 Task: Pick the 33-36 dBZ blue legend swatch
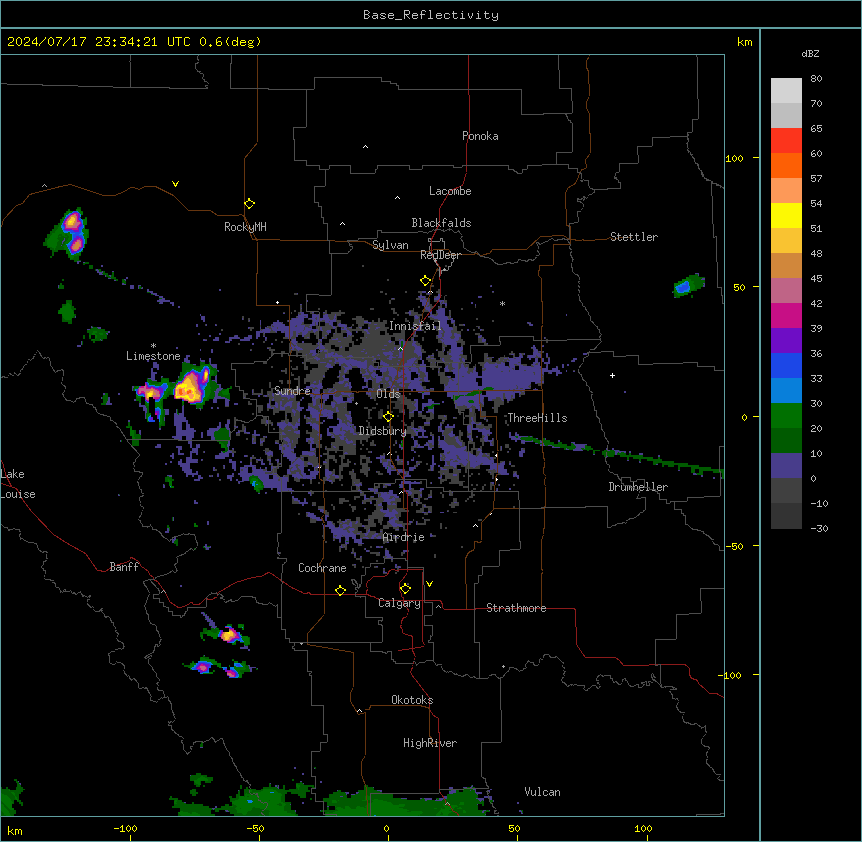tap(786, 365)
